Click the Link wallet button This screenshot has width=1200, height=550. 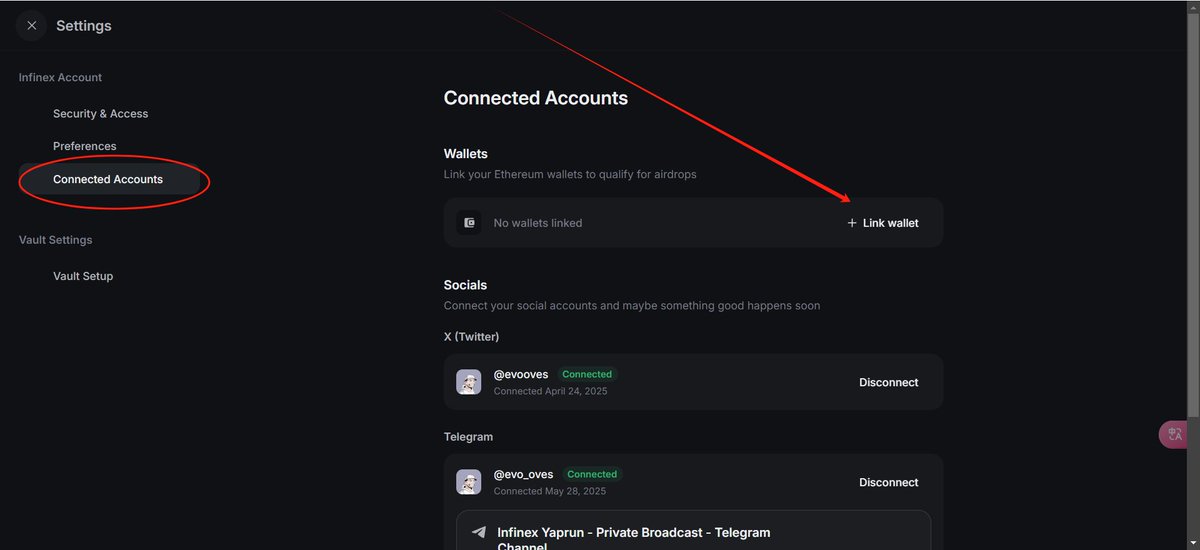pyautogui.click(x=883, y=223)
